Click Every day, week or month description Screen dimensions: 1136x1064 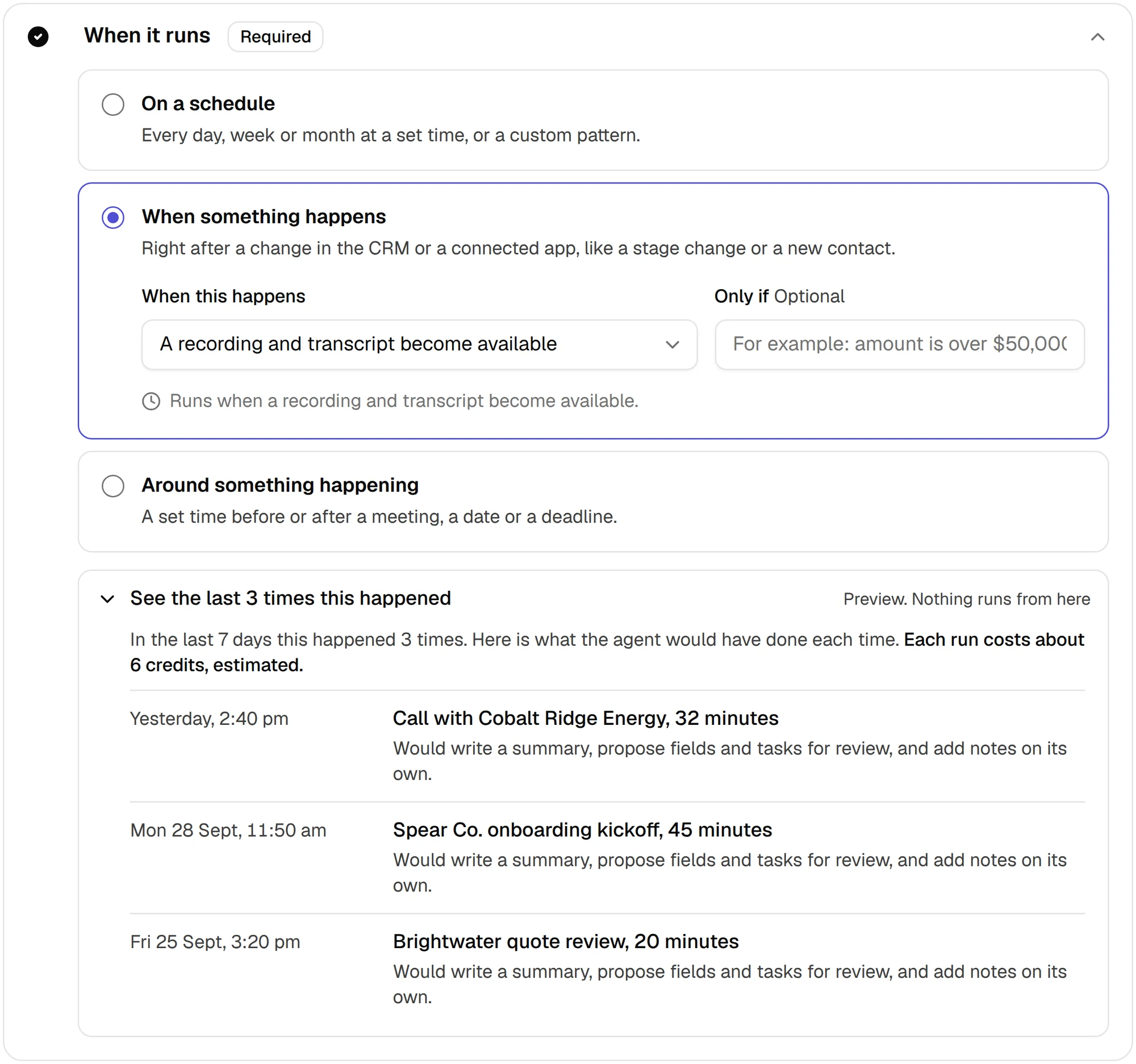point(391,135)
